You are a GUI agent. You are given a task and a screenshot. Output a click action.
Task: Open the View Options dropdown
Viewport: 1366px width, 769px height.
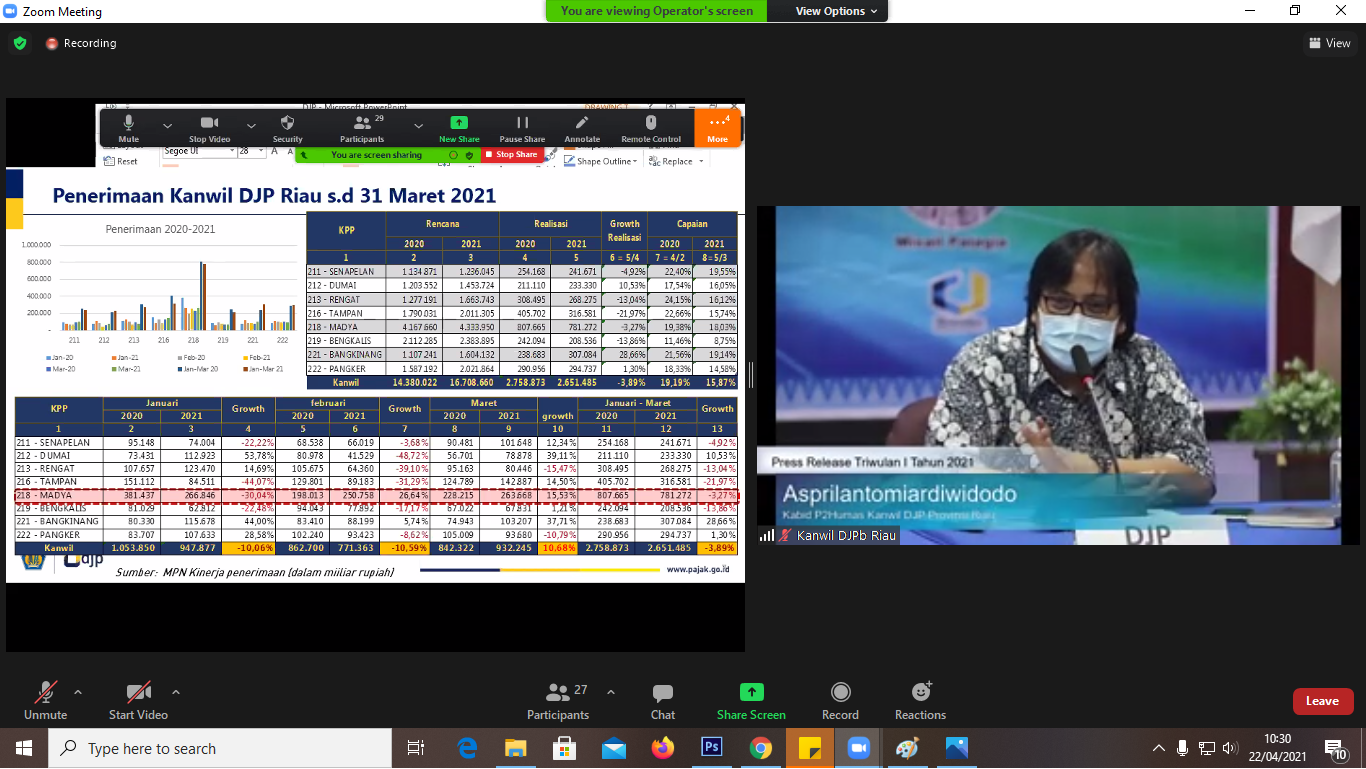point(836,11)
